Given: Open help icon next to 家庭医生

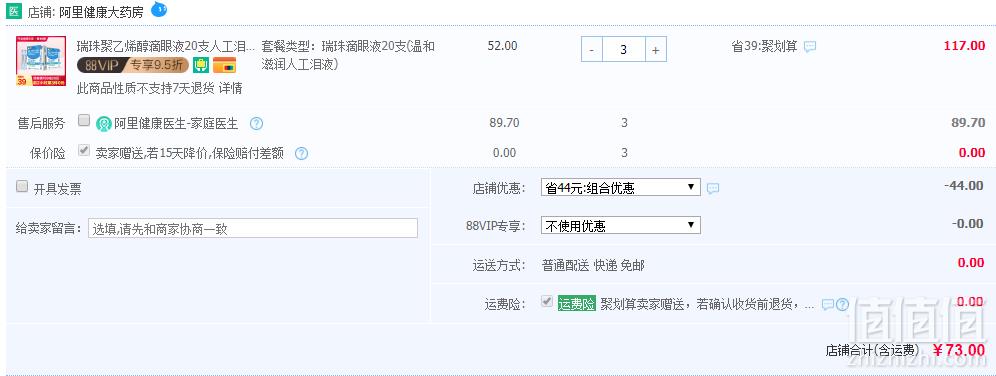Looking at the screenshot, I should [256, 124].
